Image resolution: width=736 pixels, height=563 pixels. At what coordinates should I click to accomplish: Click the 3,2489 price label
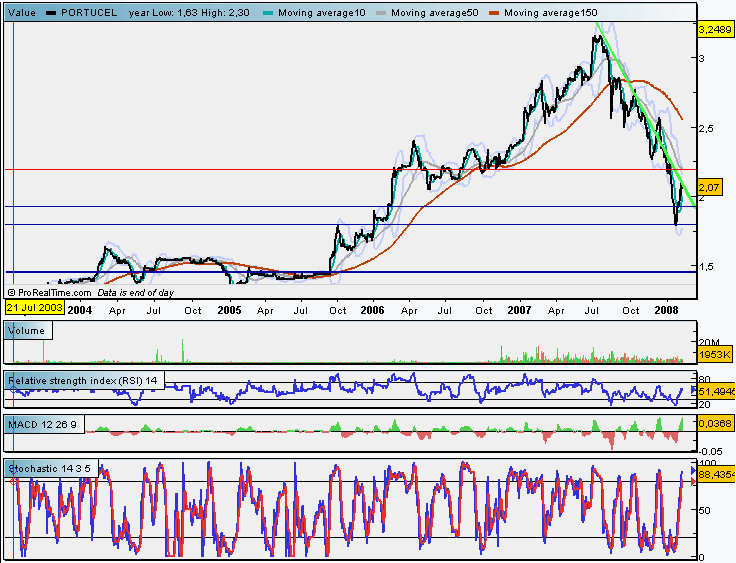715,30
